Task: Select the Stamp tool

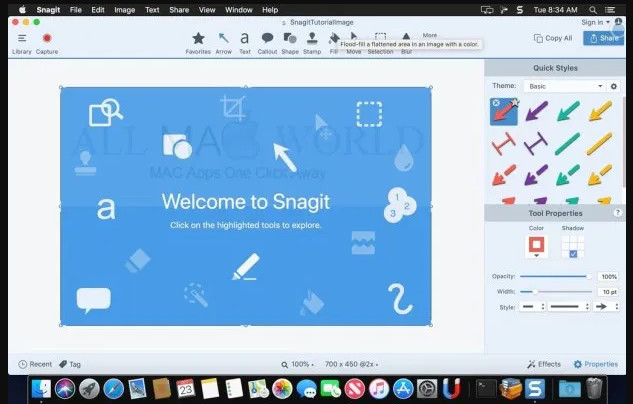Action: pos(312,43)
